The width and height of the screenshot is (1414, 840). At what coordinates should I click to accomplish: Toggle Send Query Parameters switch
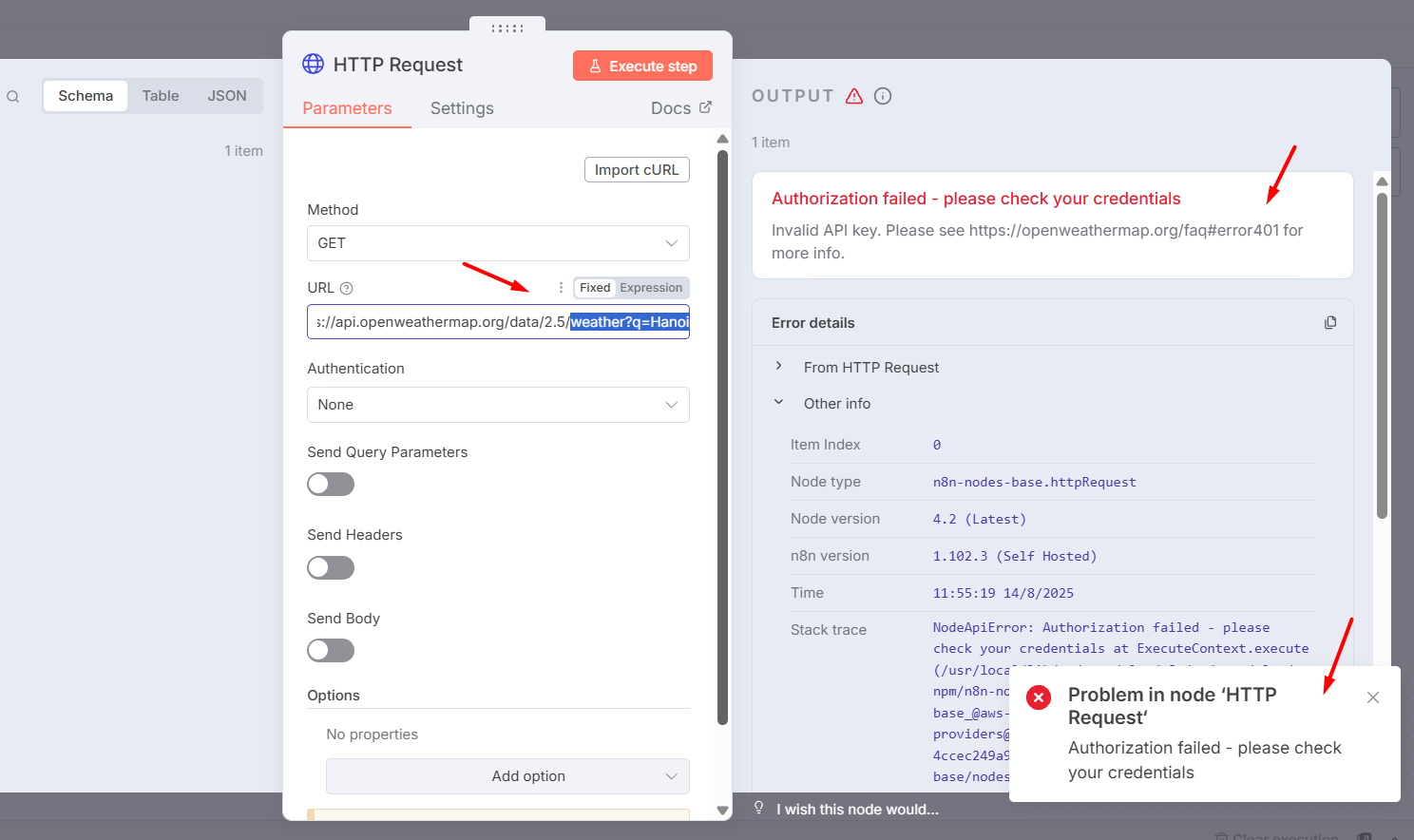tap(331, 485)
